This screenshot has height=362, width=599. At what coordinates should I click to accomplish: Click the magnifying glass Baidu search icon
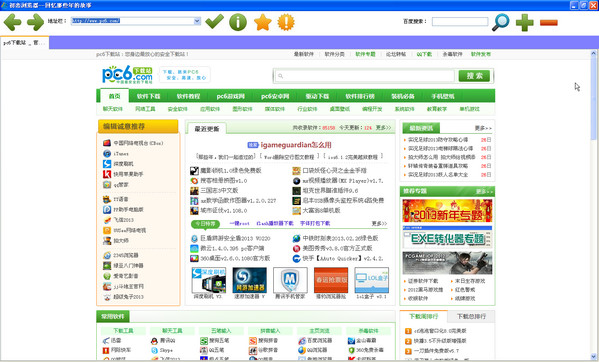[500, 22]
